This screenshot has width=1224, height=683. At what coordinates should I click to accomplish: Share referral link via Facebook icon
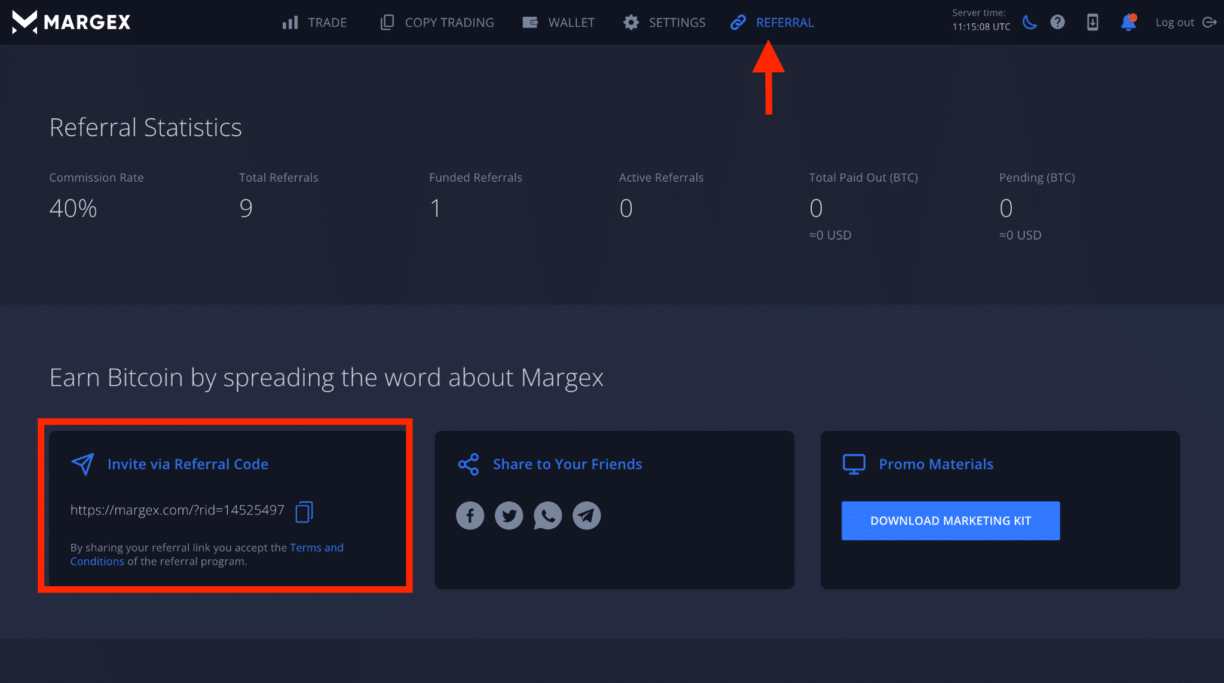point(470,515)
